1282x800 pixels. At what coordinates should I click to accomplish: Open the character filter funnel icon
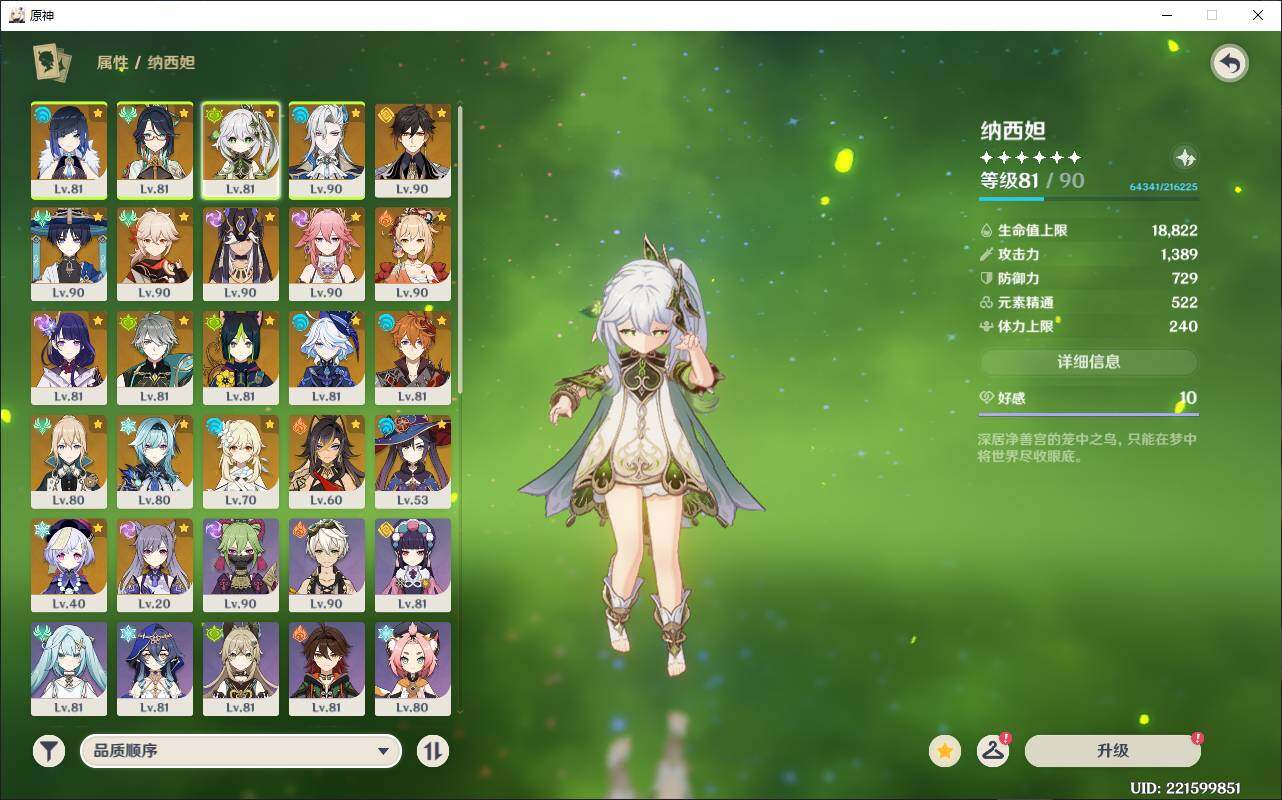point(48,751)
